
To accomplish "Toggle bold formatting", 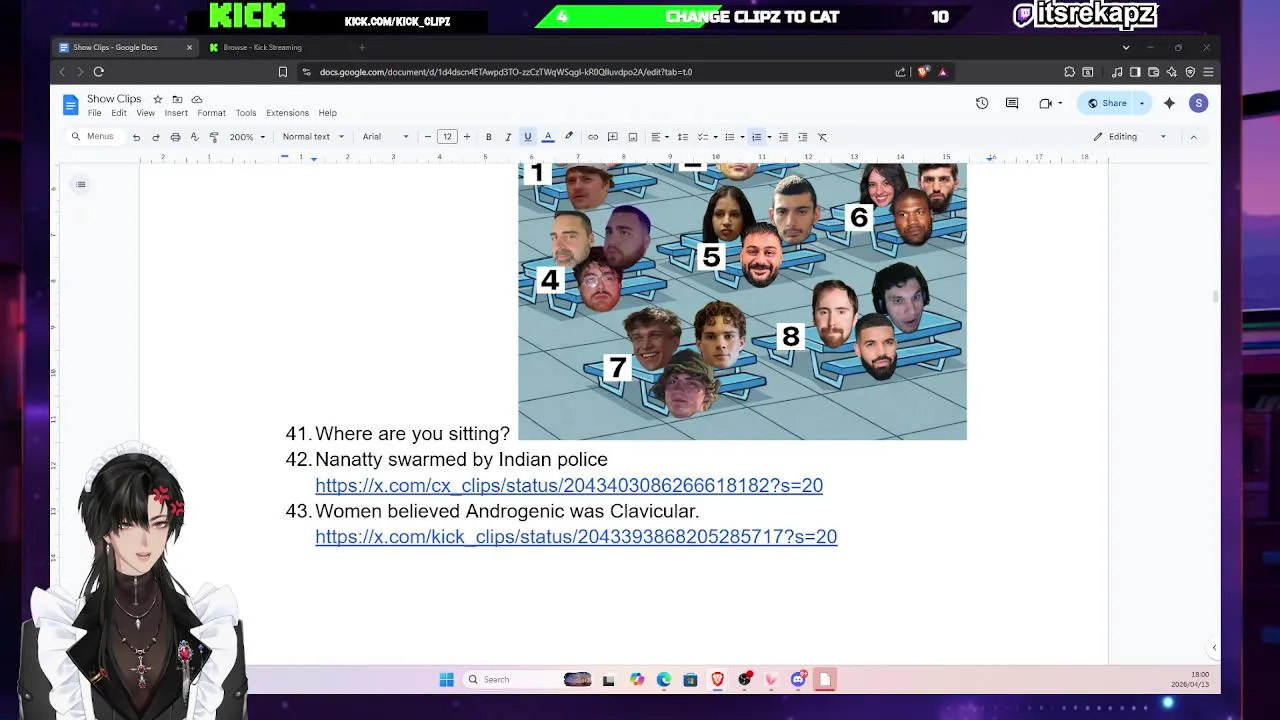I will 488,137.
